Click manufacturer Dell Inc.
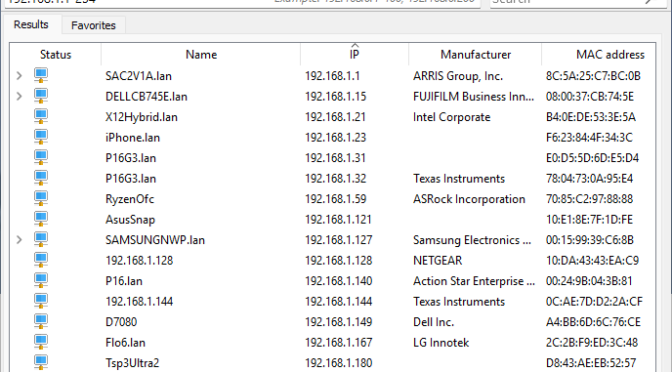This screenshot has height=372, width=672. coord(433,322)
